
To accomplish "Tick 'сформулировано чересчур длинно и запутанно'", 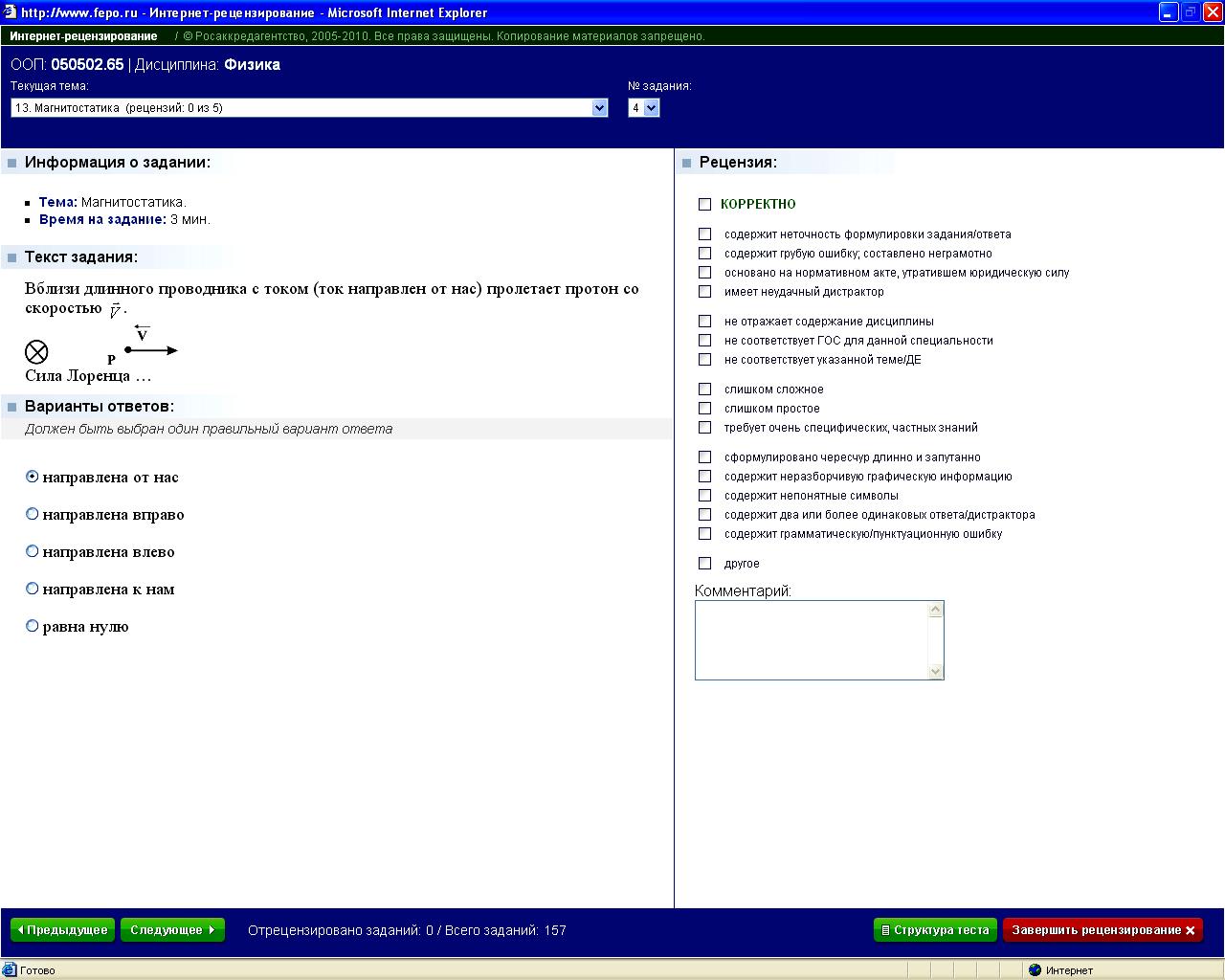I will pyautogui.click(x=705, y=457).
